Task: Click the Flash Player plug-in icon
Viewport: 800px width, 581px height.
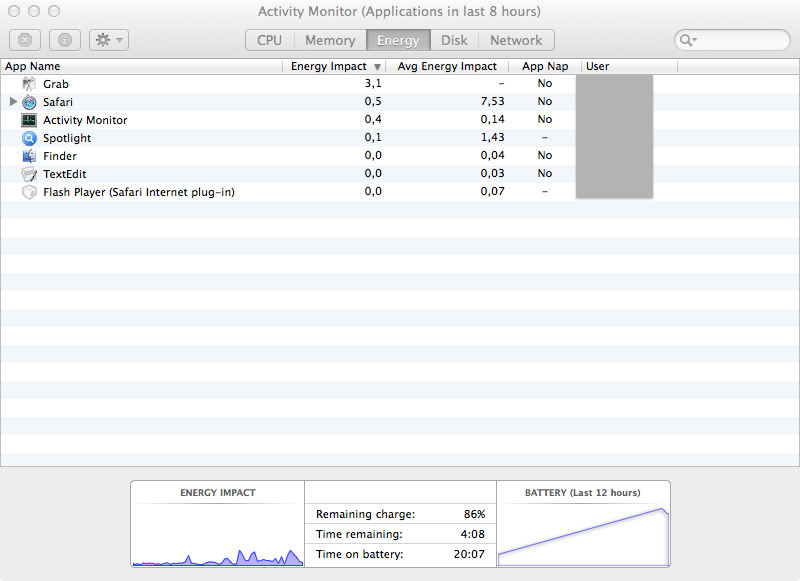Action: (x=29, y=192)
